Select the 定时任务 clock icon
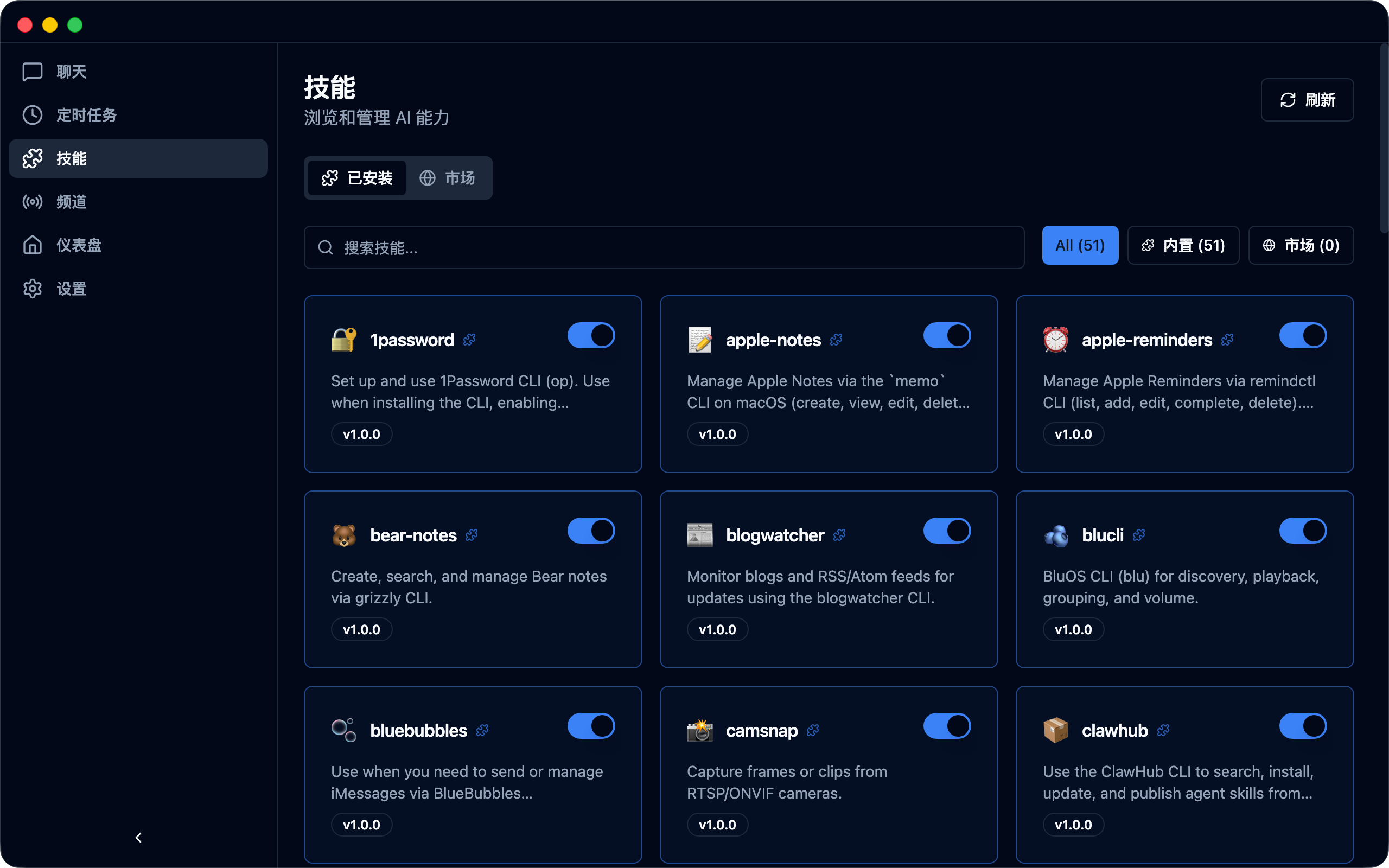The width and height of the screenshot is (1389, 868). [x=33, y=115]
